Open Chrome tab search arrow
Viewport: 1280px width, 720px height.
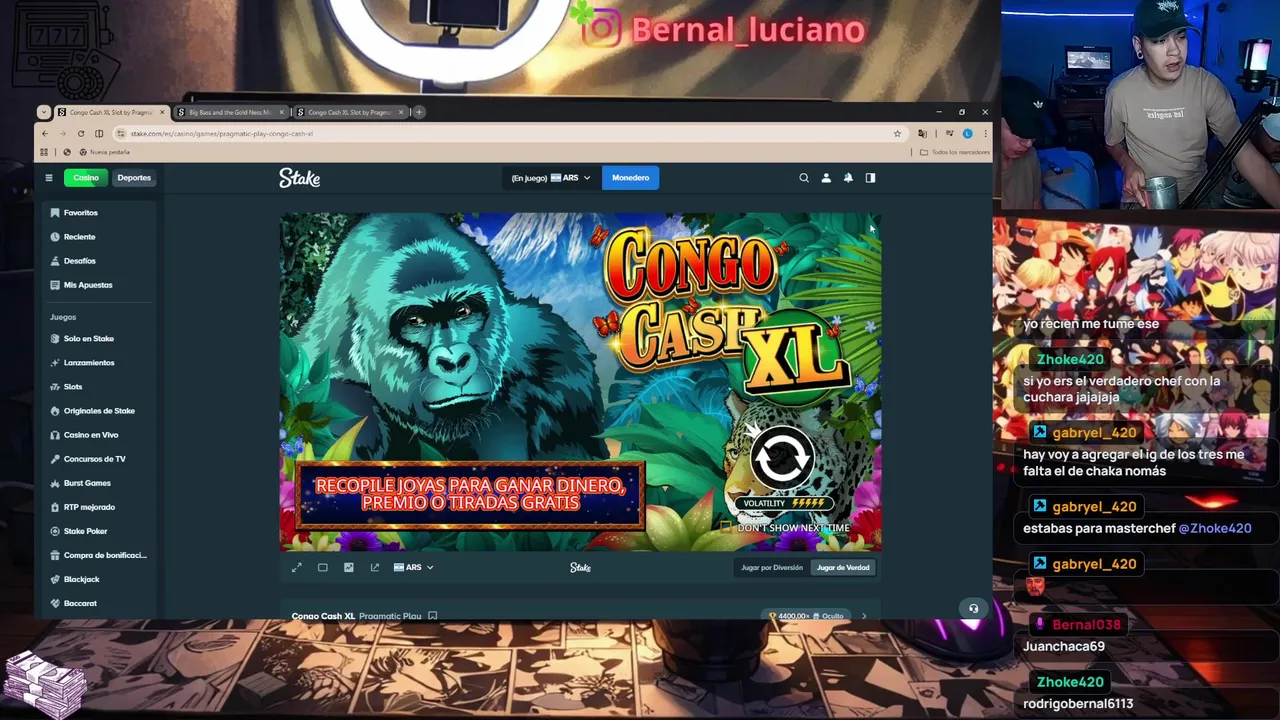point(43,112)
